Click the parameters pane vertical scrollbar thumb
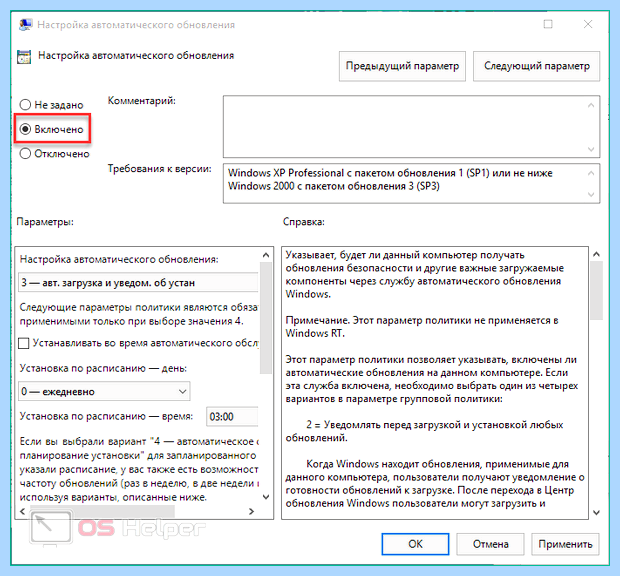Screen dimensions: 620x576 point(266,317)
